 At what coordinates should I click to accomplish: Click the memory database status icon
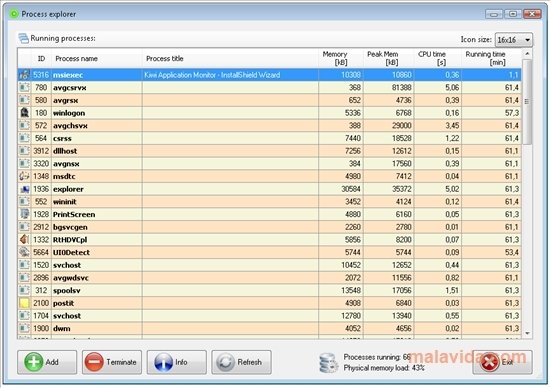pos(328,363)
